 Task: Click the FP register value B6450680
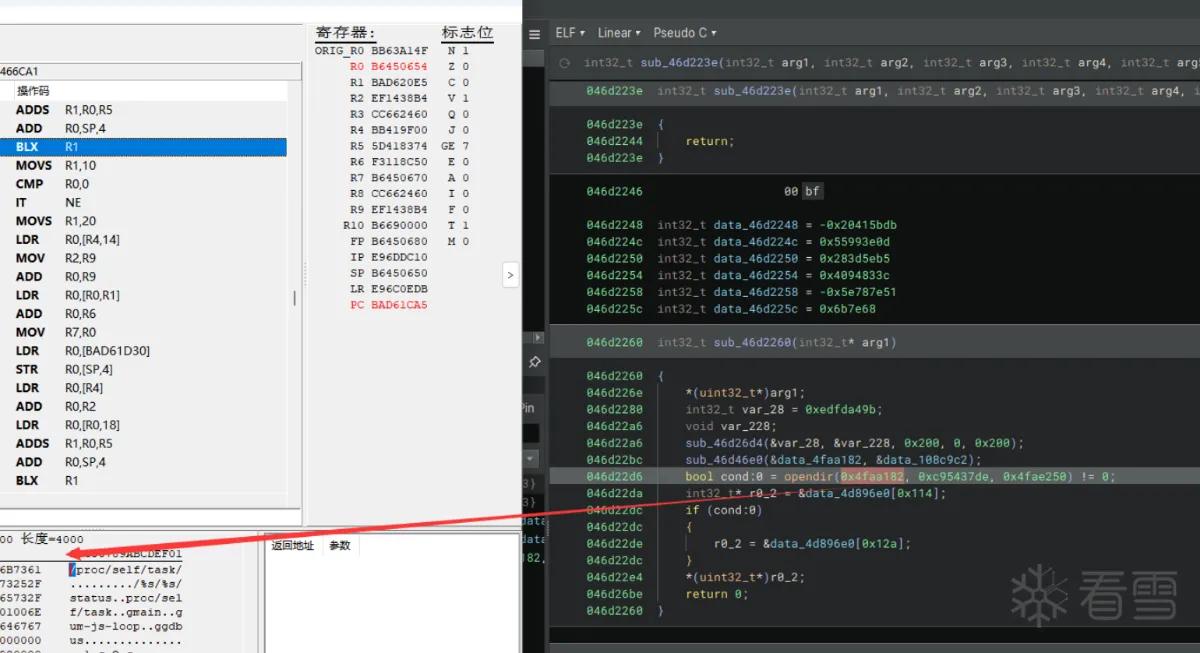tap(399, 241)
